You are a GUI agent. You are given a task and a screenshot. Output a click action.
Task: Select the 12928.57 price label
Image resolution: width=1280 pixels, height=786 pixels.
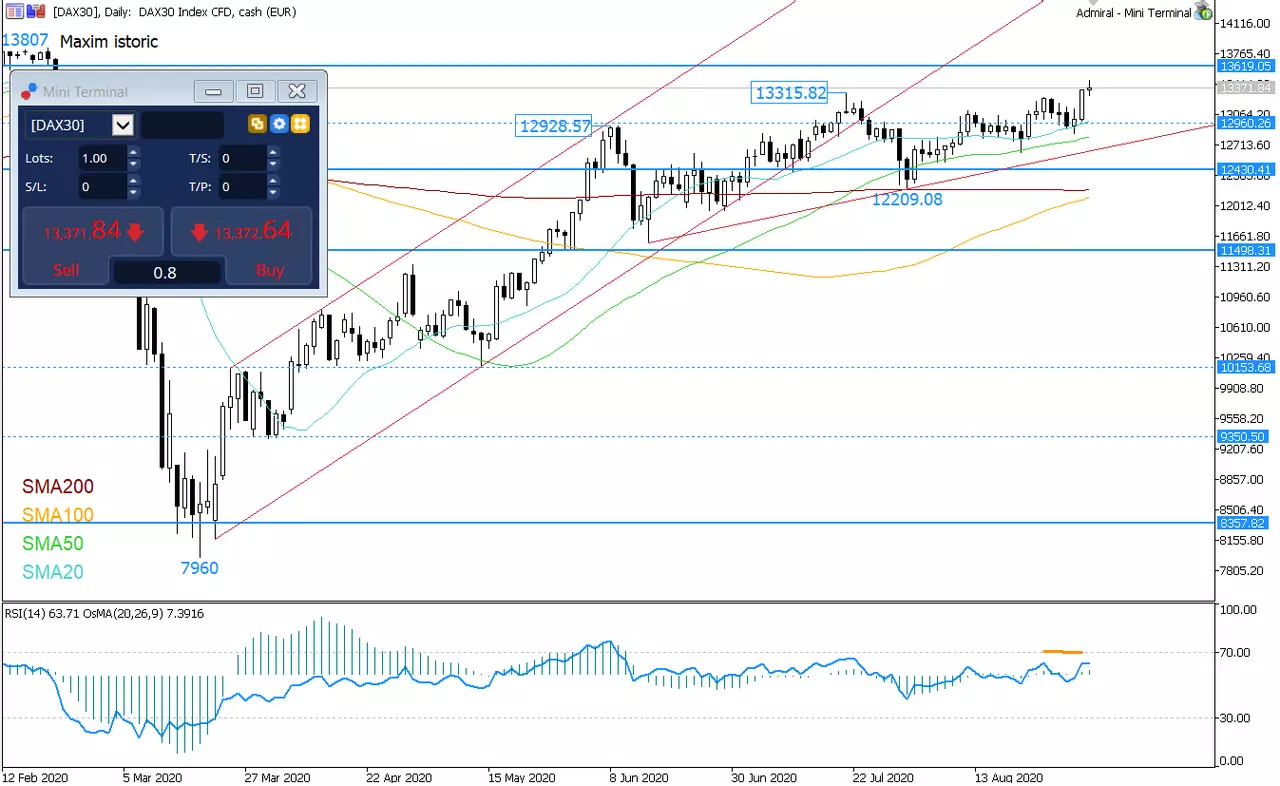tap(554, 126)
